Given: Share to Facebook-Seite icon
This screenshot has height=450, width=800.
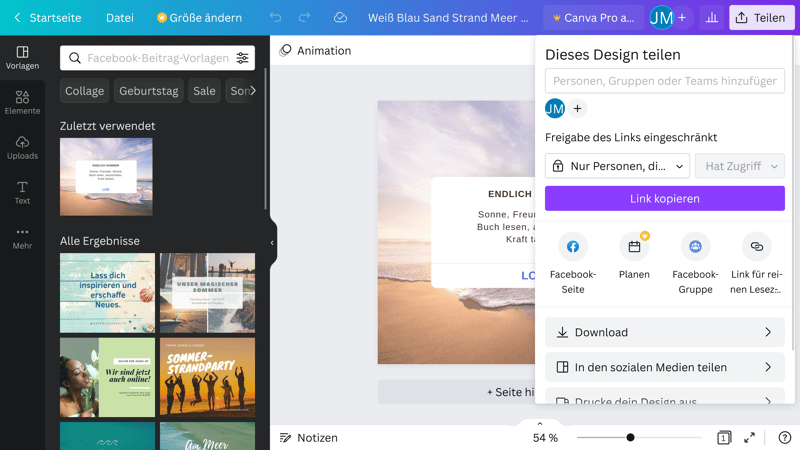Looking at the screenshot, I should point(573,246).
